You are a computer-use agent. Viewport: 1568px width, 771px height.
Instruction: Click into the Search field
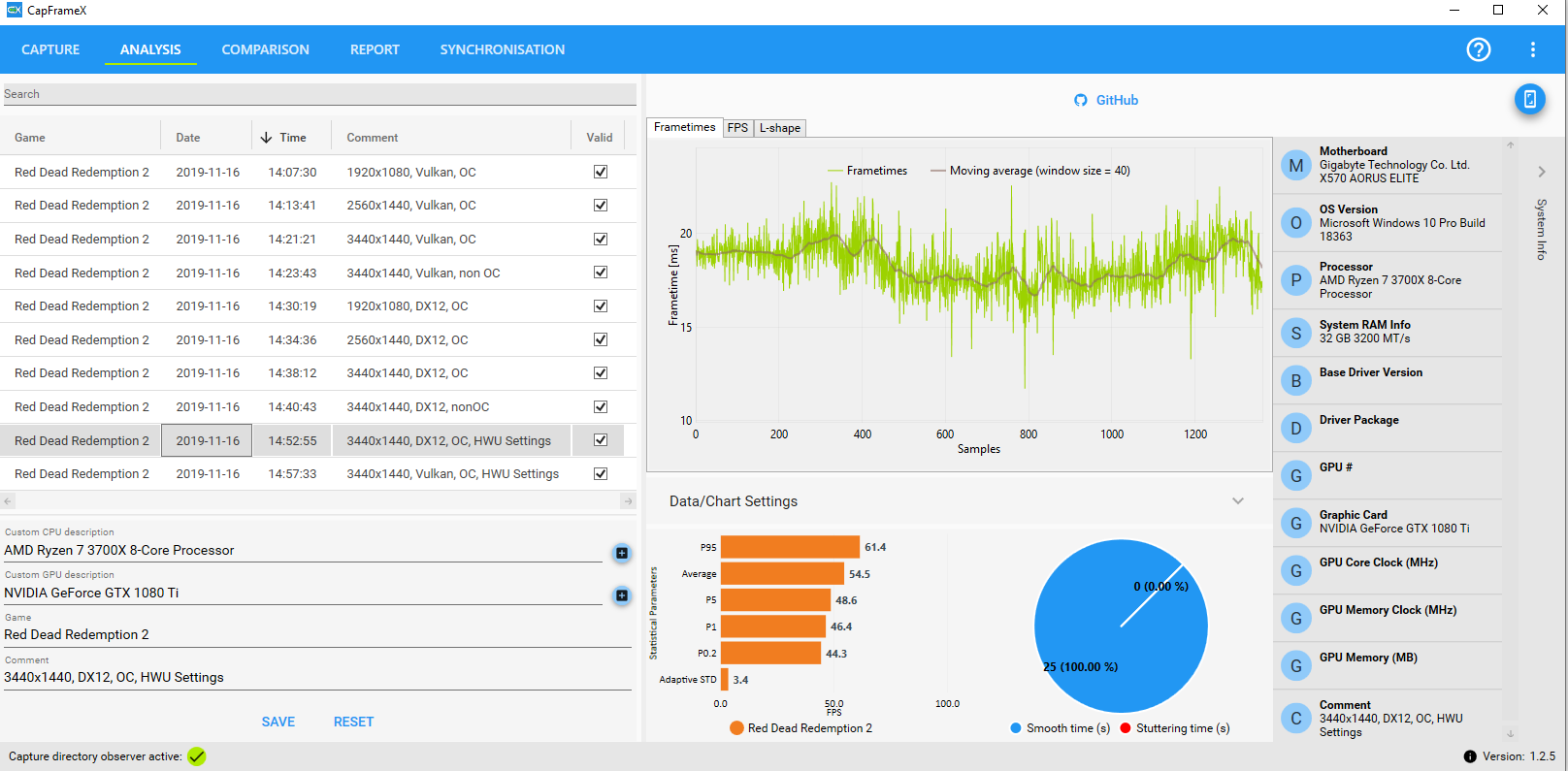(x=318, y=94)
